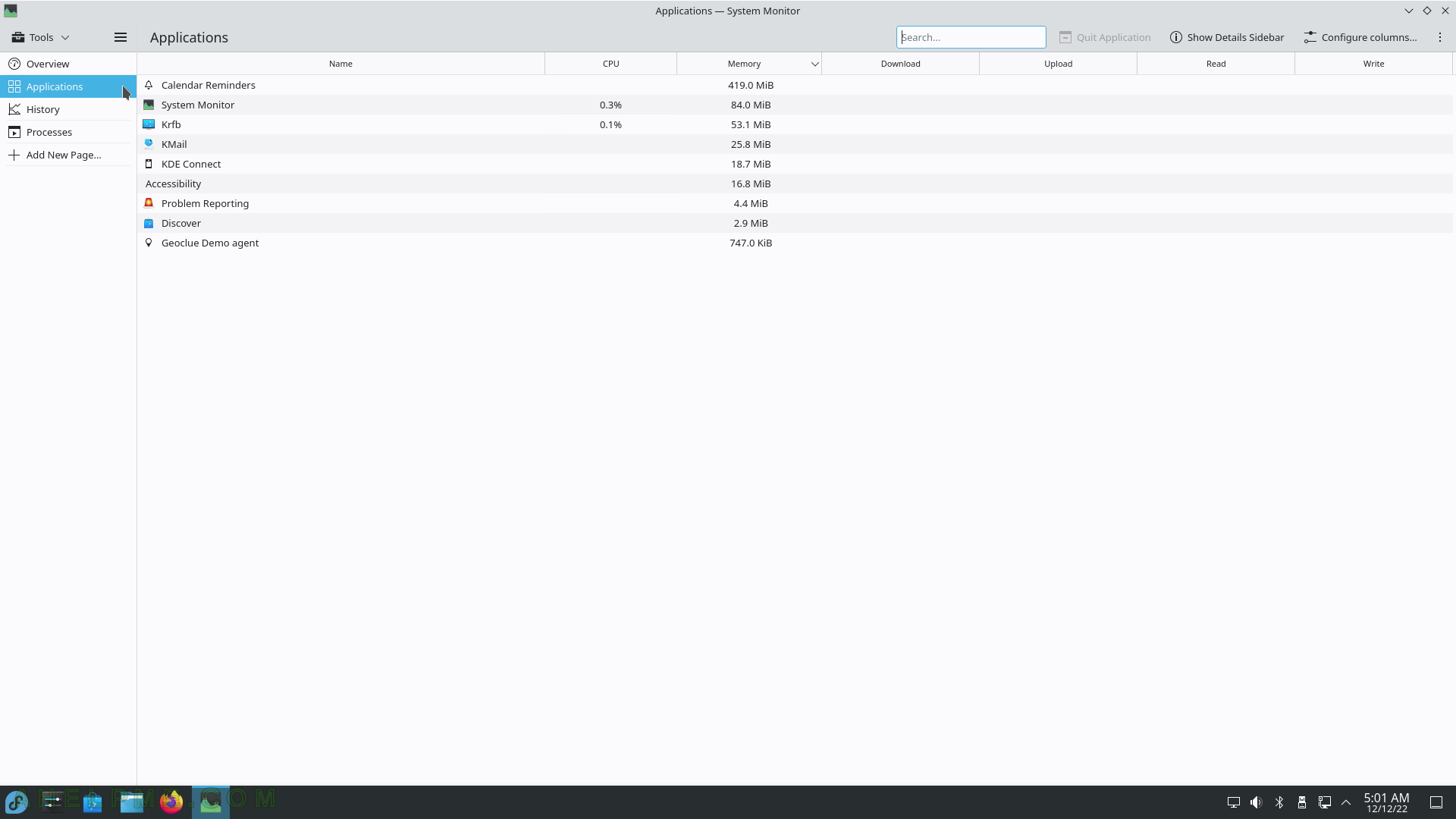Click the Processes window sidebar icon
This screenshot has width=1456, height=819.
pyautogui.click(x=14, y=132)
